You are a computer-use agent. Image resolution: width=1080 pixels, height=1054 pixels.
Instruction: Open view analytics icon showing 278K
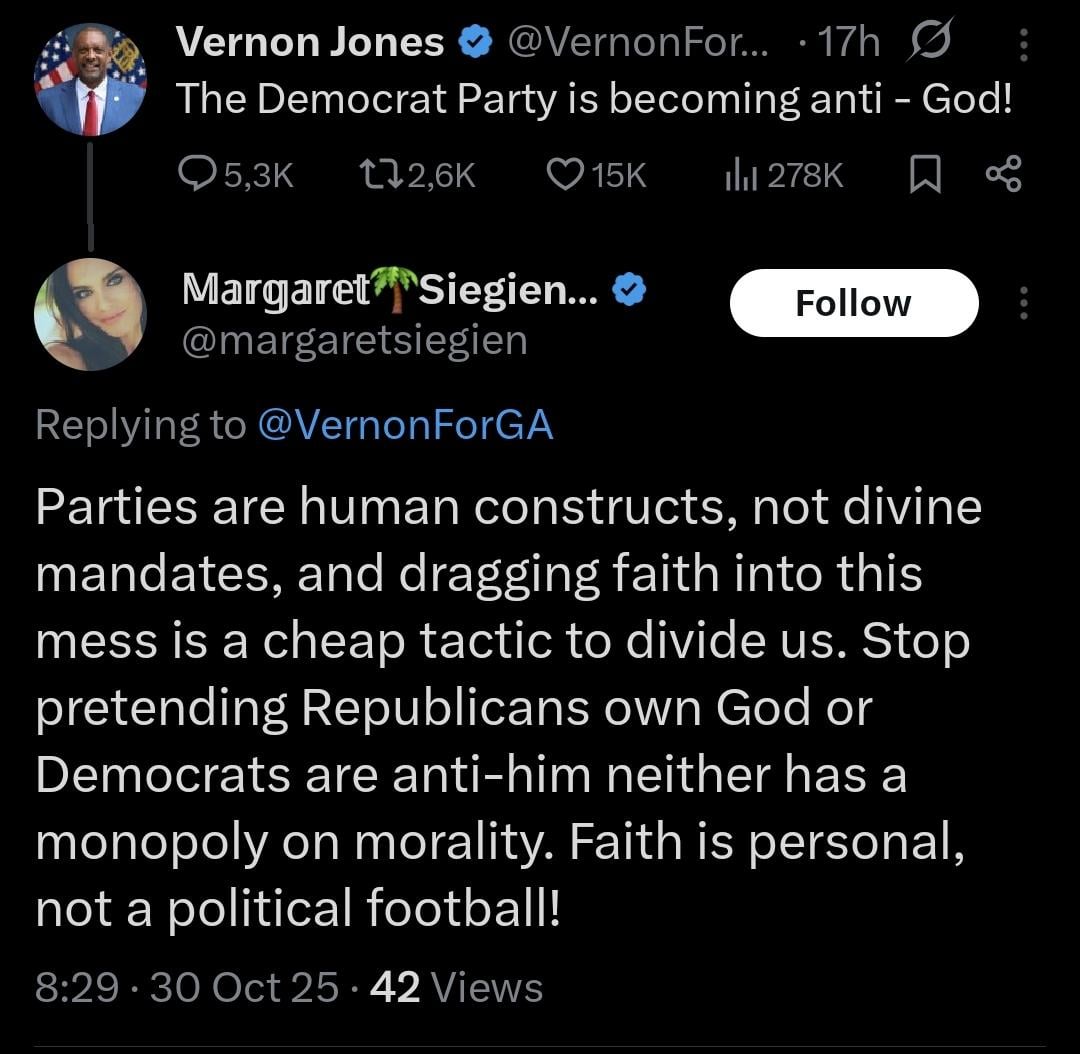[x=739, y=176]
